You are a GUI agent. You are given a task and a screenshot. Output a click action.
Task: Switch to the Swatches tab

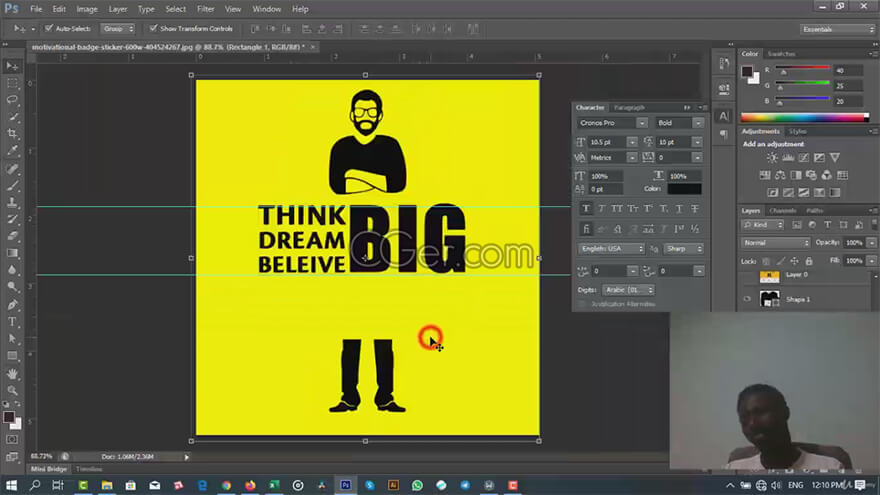[x=781, y=54]
